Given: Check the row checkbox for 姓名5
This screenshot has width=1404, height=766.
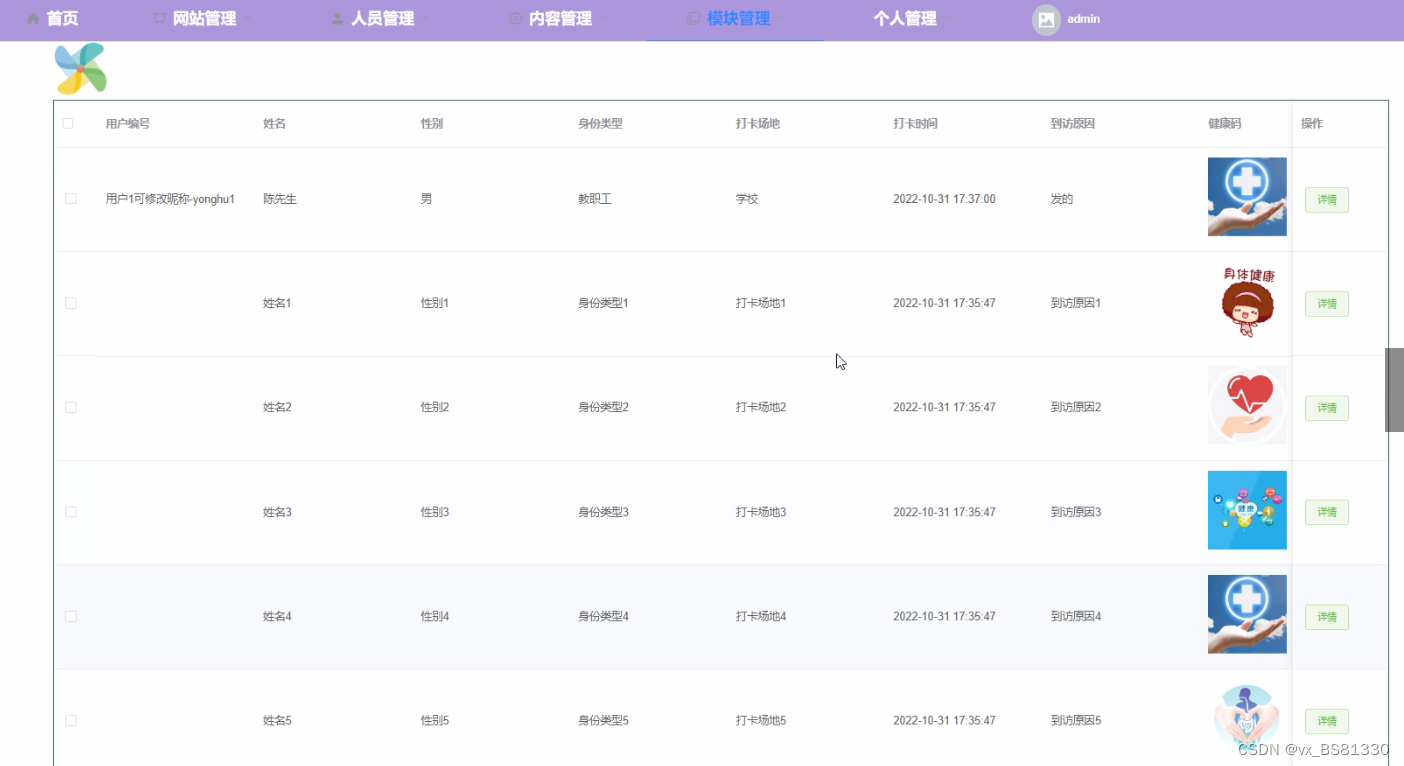Looking at the screenshot, I should (71, 721).
